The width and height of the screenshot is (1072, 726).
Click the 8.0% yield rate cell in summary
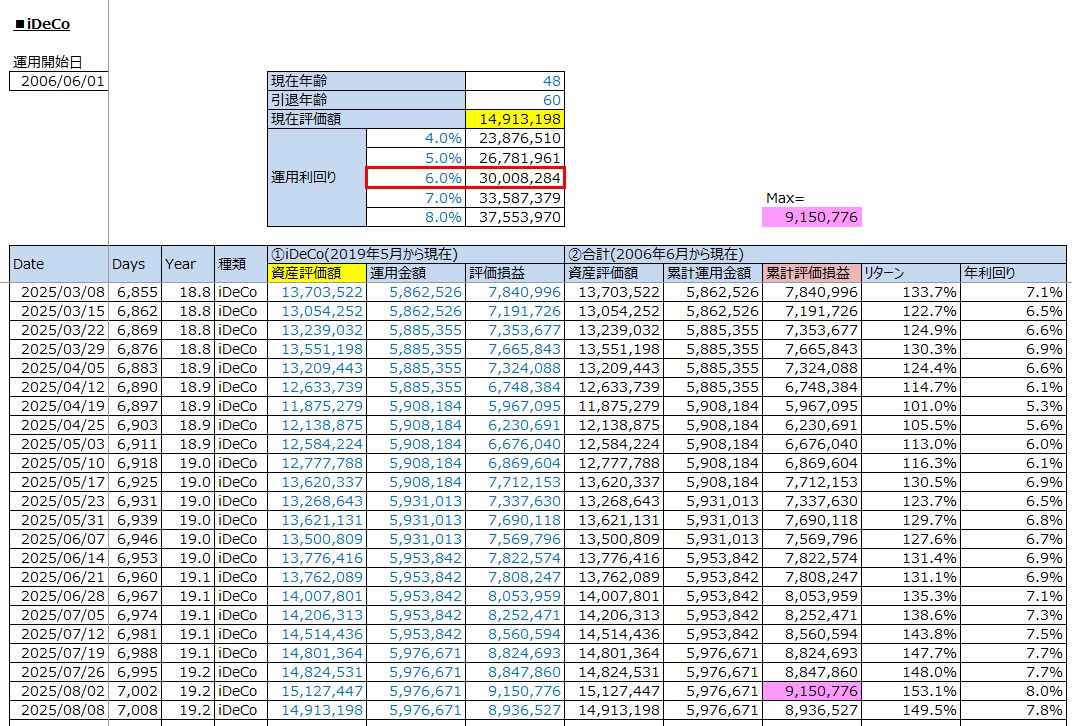(416, 216)
